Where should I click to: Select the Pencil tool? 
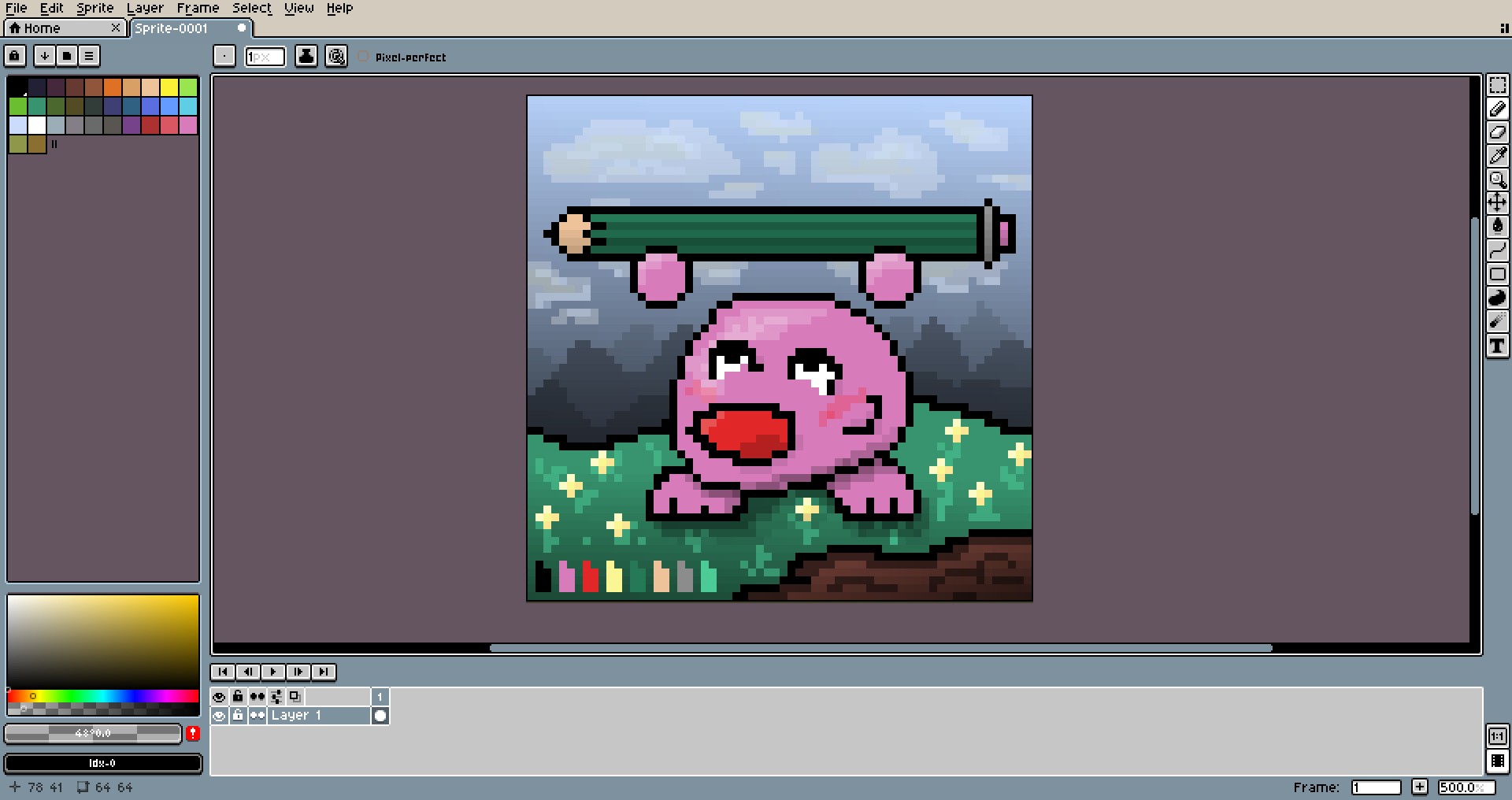coord(1497,109)
